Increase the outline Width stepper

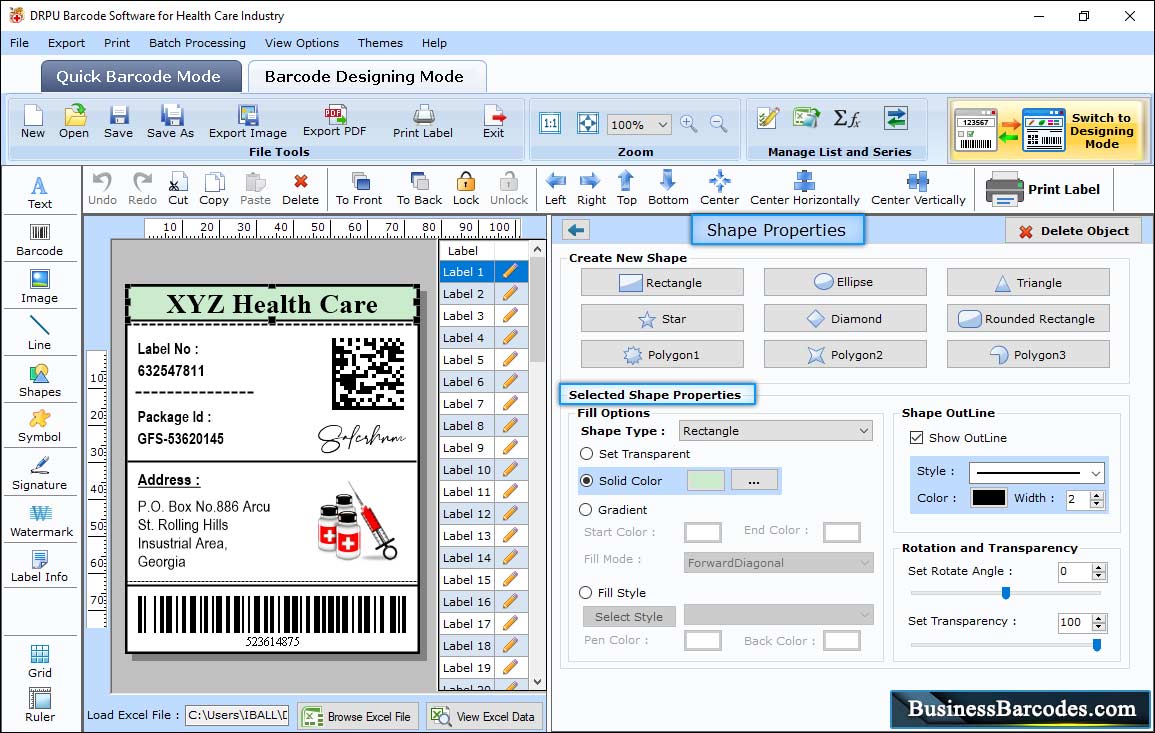click(x=1097, y=494)
